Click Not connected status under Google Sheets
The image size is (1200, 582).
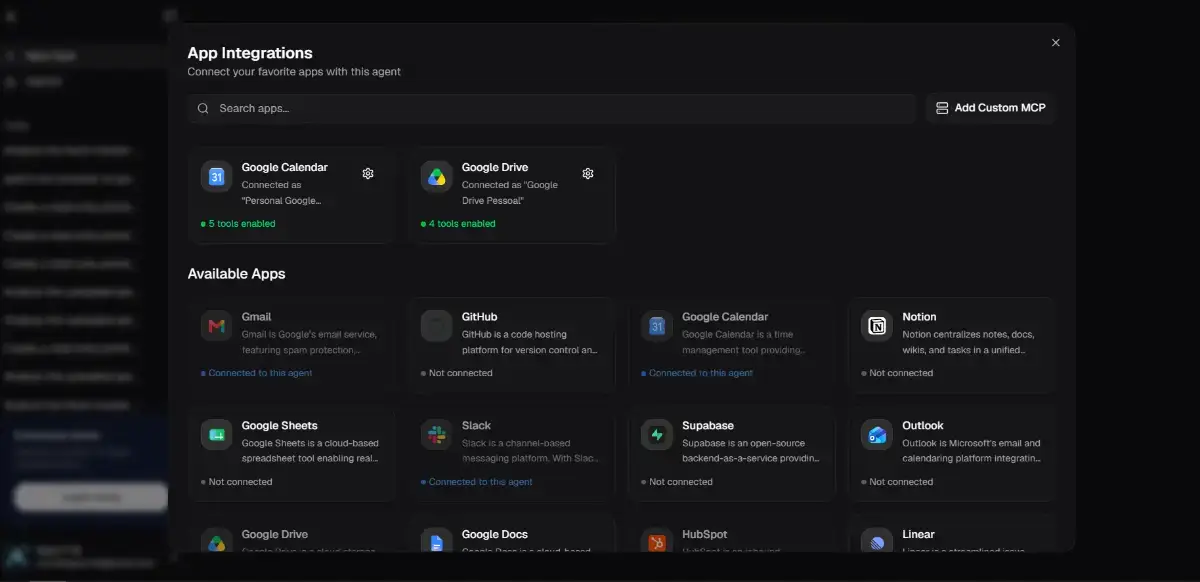pos(240,482)
